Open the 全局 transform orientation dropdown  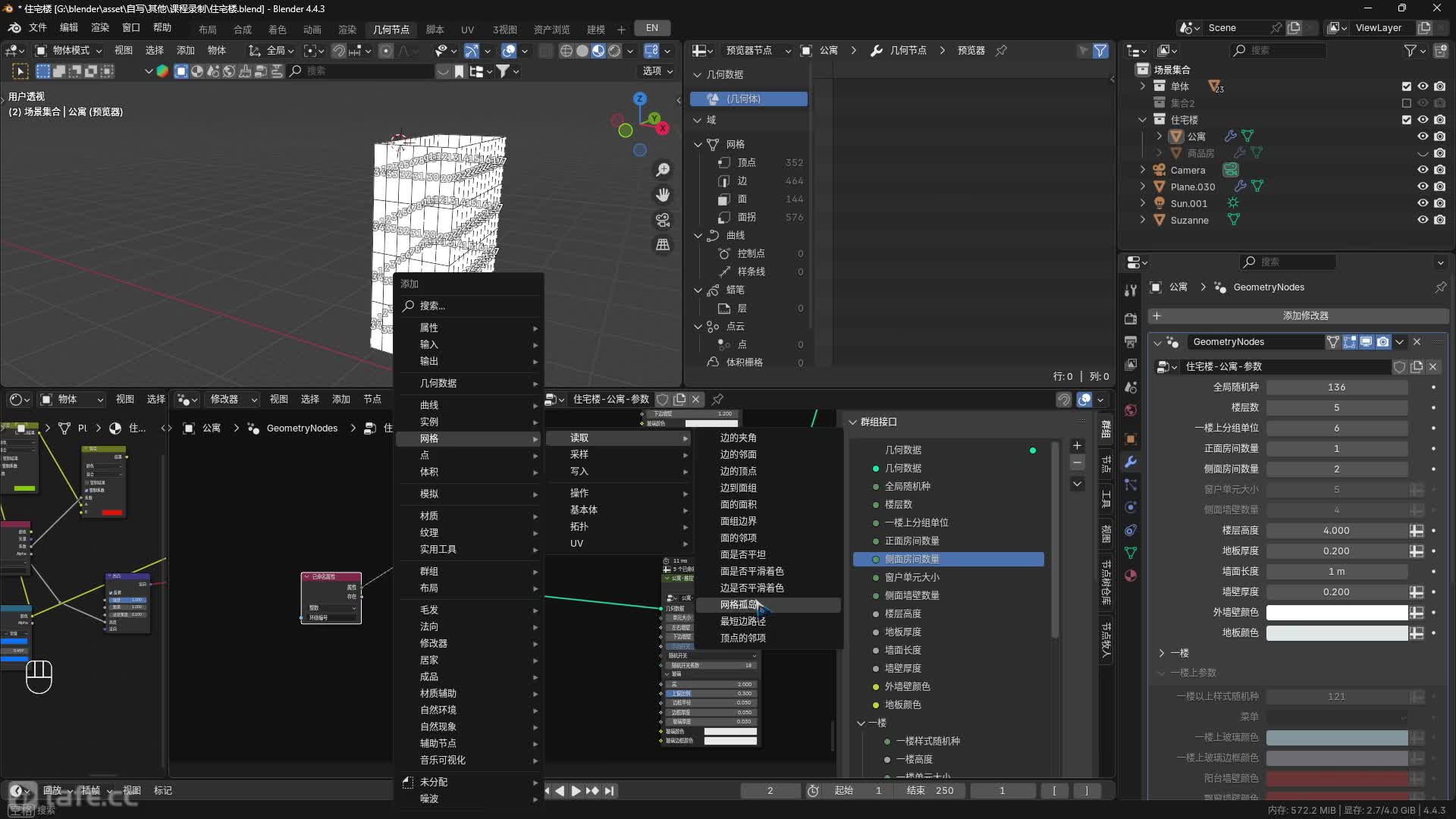(x=271, y=50)
